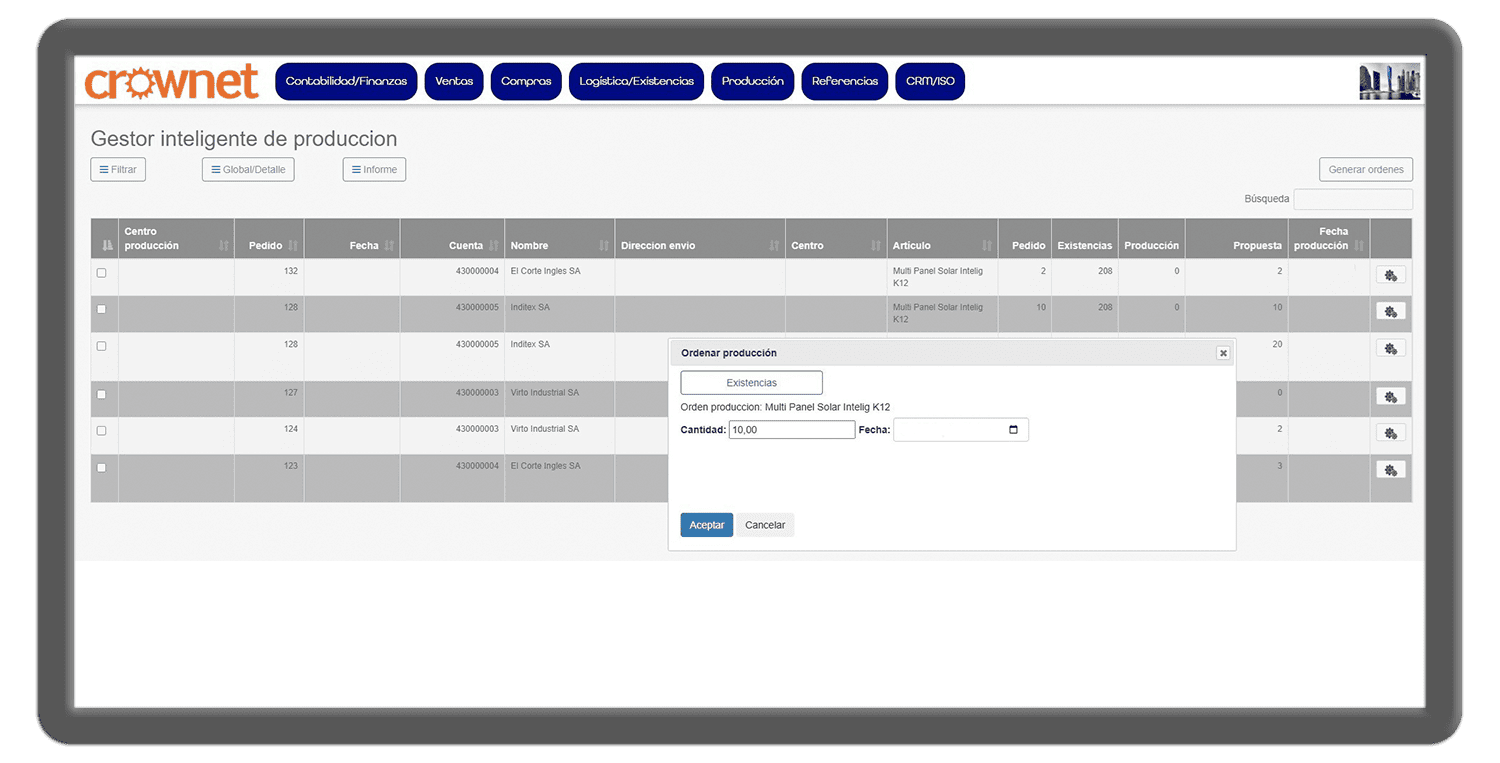Click the city skyline image top right
This screenshot has width=1500, height=763.
[x=1389, y=81]
